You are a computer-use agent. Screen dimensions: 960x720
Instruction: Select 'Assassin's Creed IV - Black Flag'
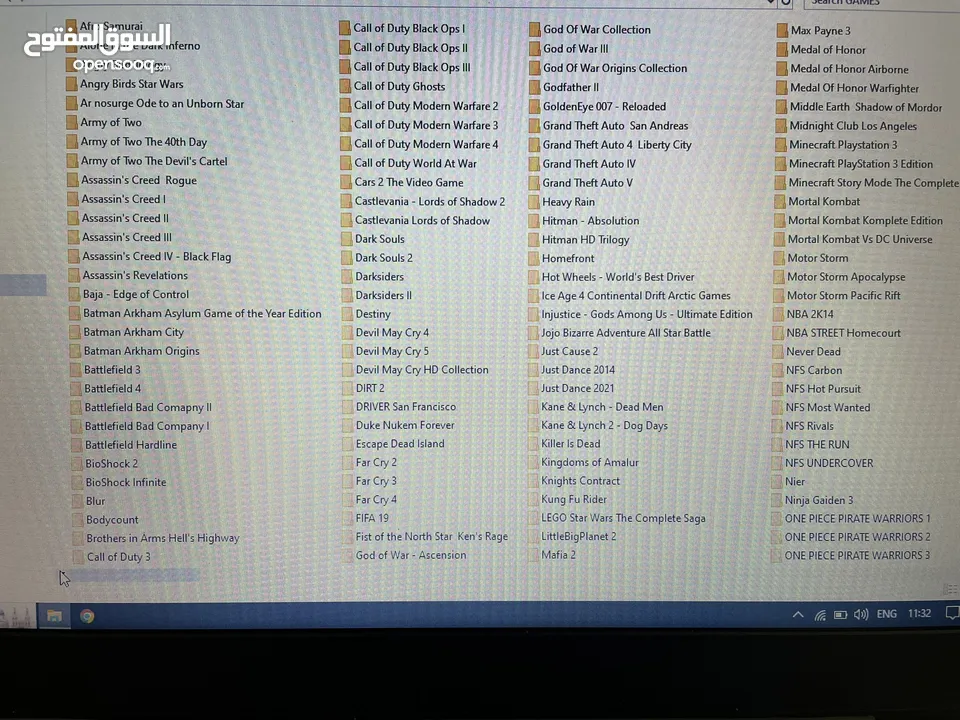[157, 257]
